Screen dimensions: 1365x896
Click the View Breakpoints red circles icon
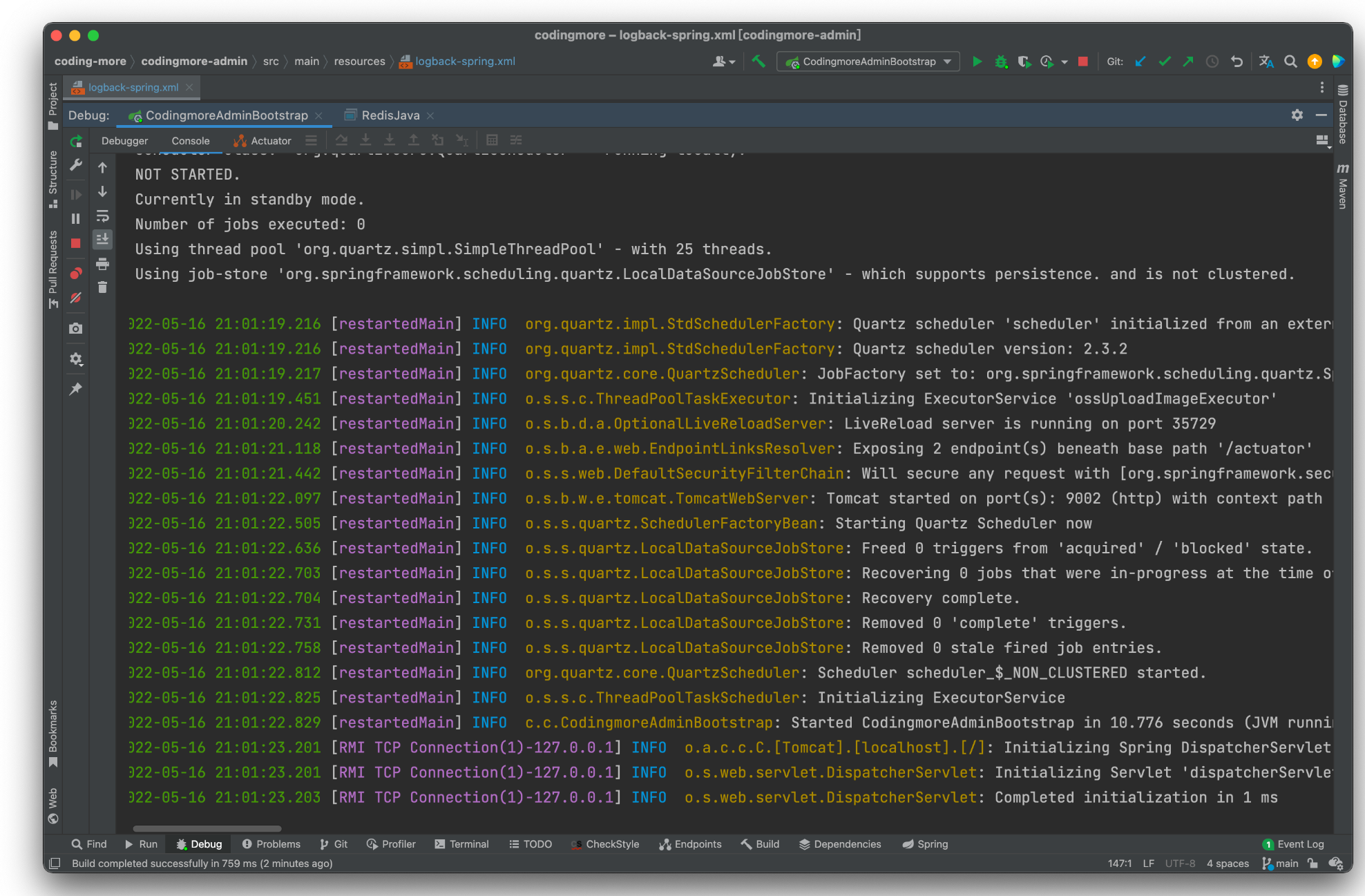(x=76, y=274)
